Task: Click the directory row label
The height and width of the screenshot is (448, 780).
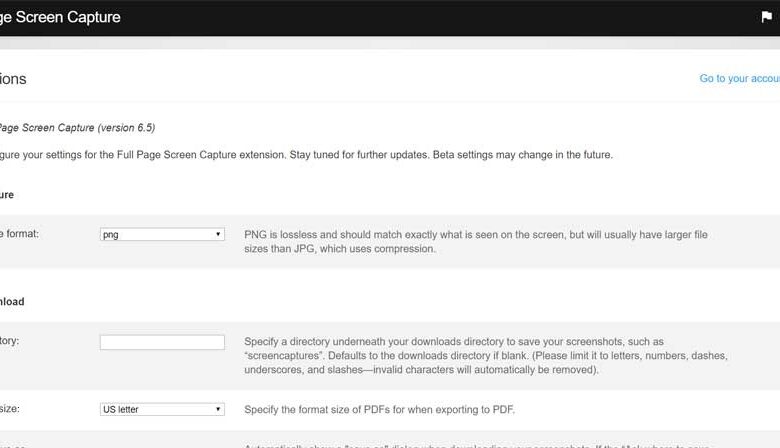Action: click(10, 341)
